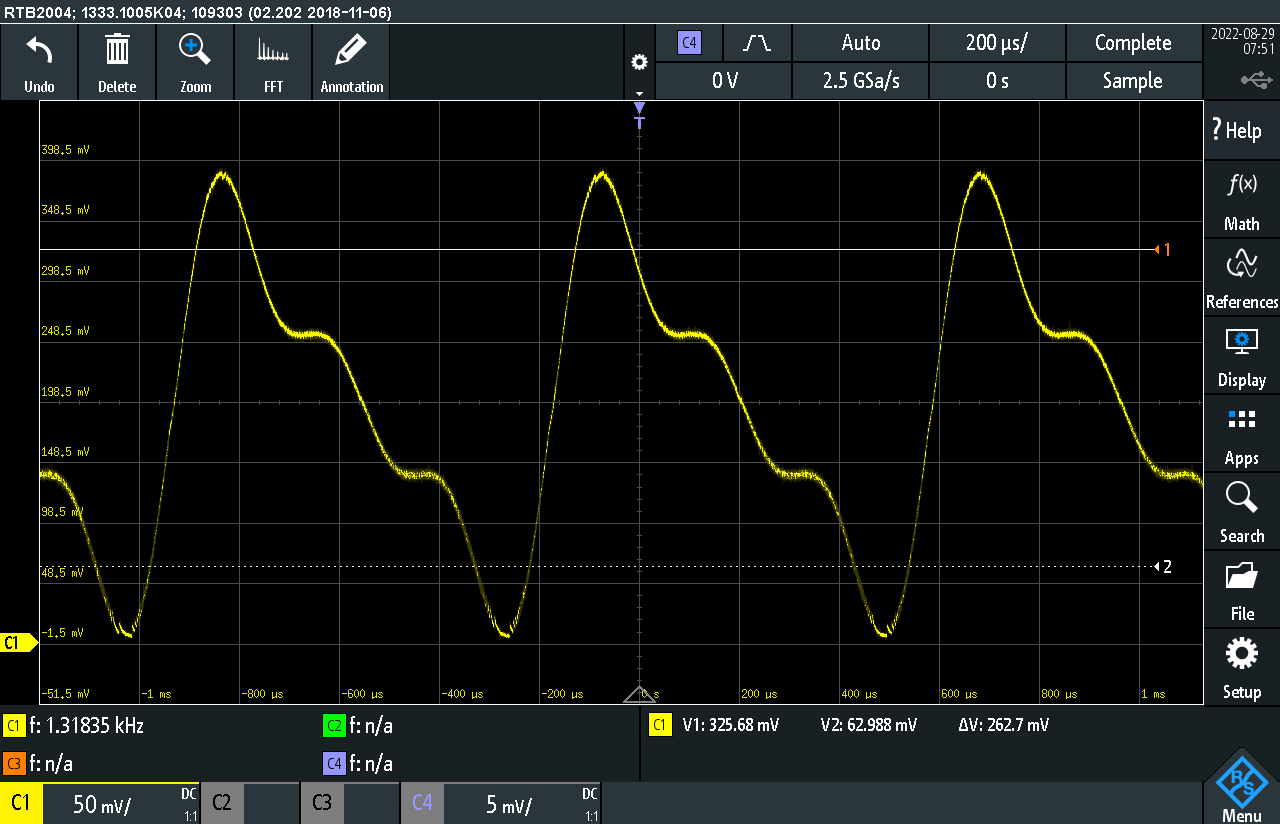This screenshot has width=1280, height=824.
Task: Edit the 0 s horizontal position
Action: tap(997, 81)
